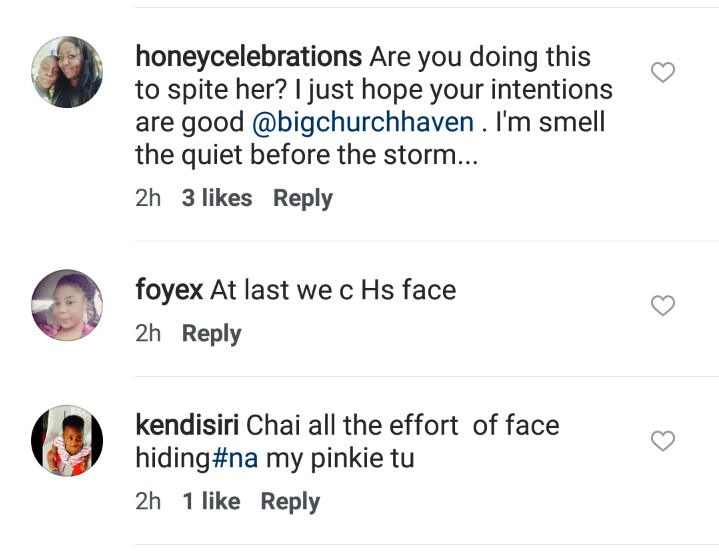Open foyex's profile avatar
Image resolution: width=719 pixels, height=558 pixels.
click(x=67, y=305)
